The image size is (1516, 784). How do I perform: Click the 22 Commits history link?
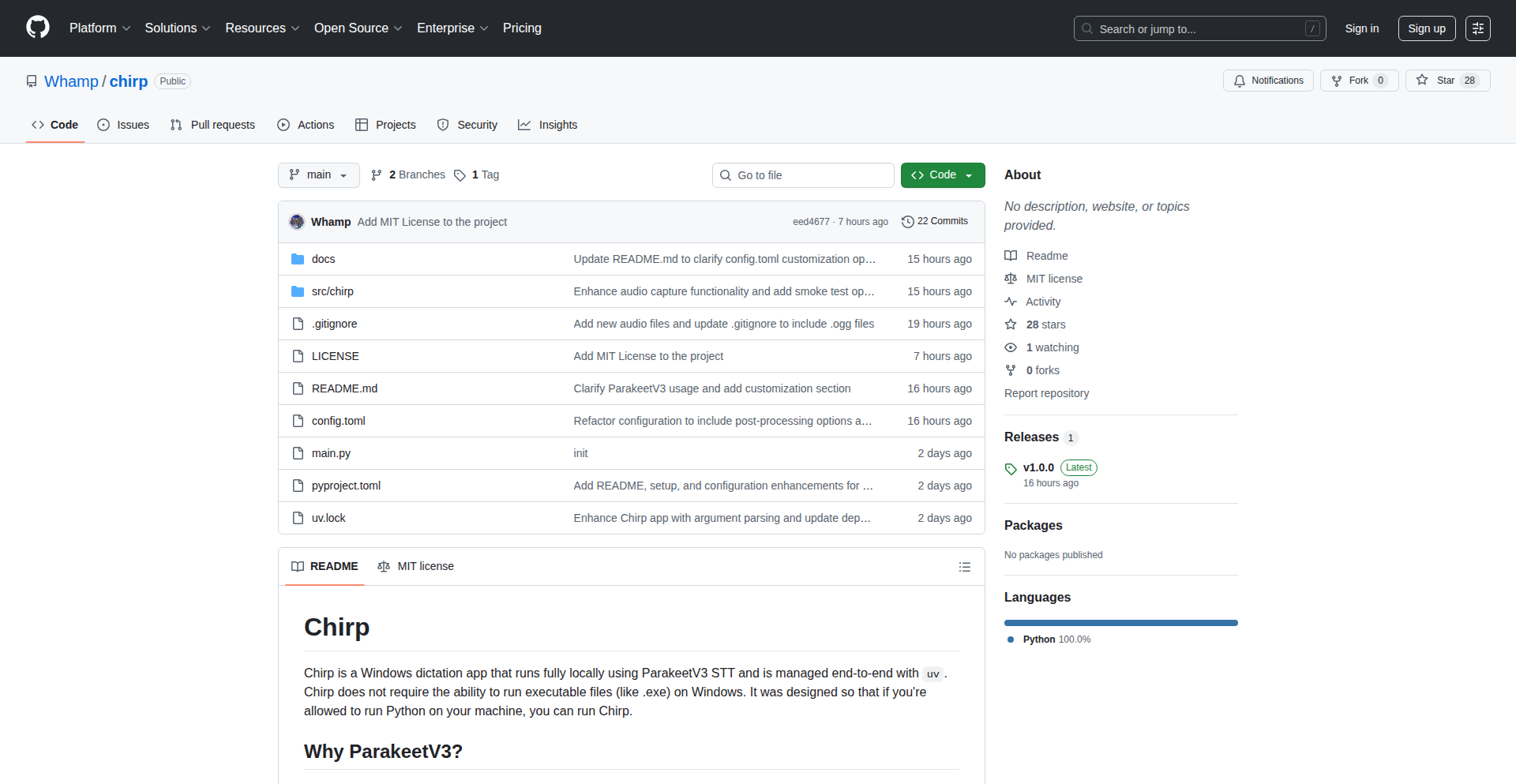tap(935, 222)
